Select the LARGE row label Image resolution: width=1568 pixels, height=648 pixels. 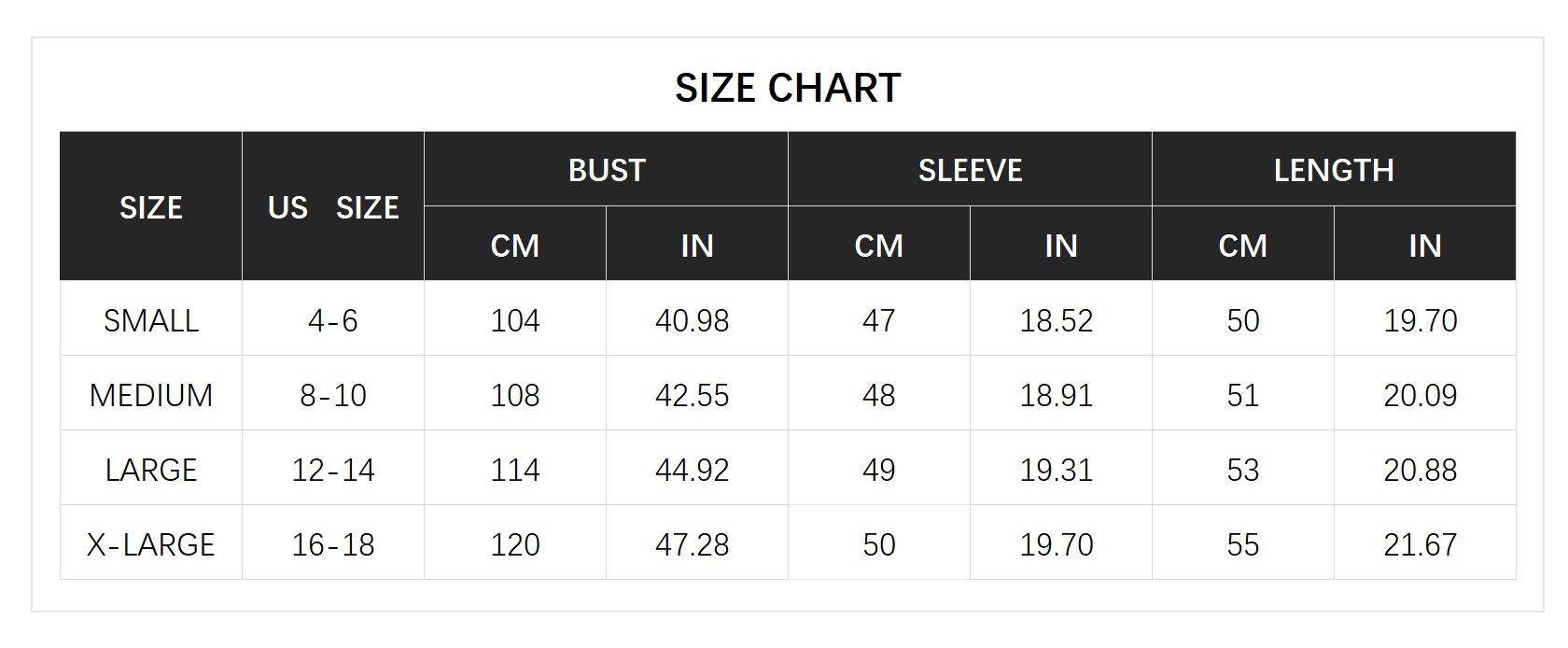pos(151,470)
